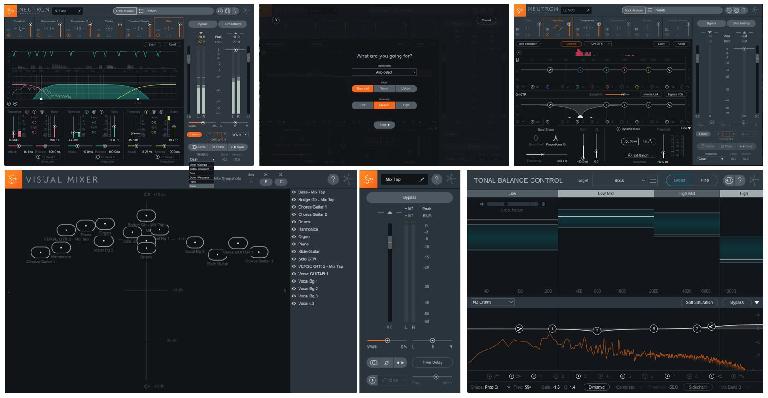Image resolution: width=768 pixels, height=398 pixels.
Task: Select the Warm style option
Action: click(x=384, y=89)
